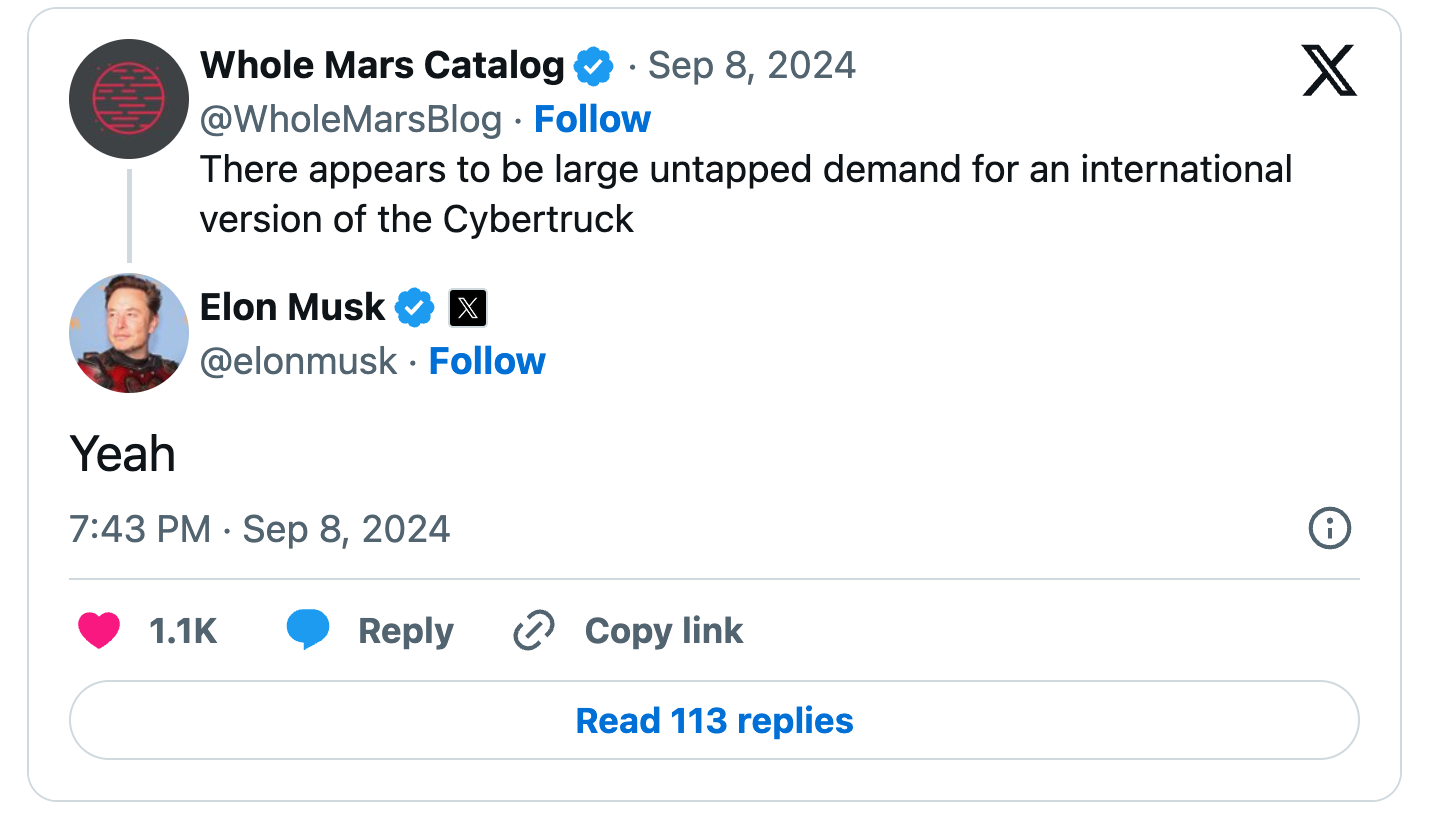Follow the @elonmusk account
This screenshot has width=1448, height=820.
487,361
